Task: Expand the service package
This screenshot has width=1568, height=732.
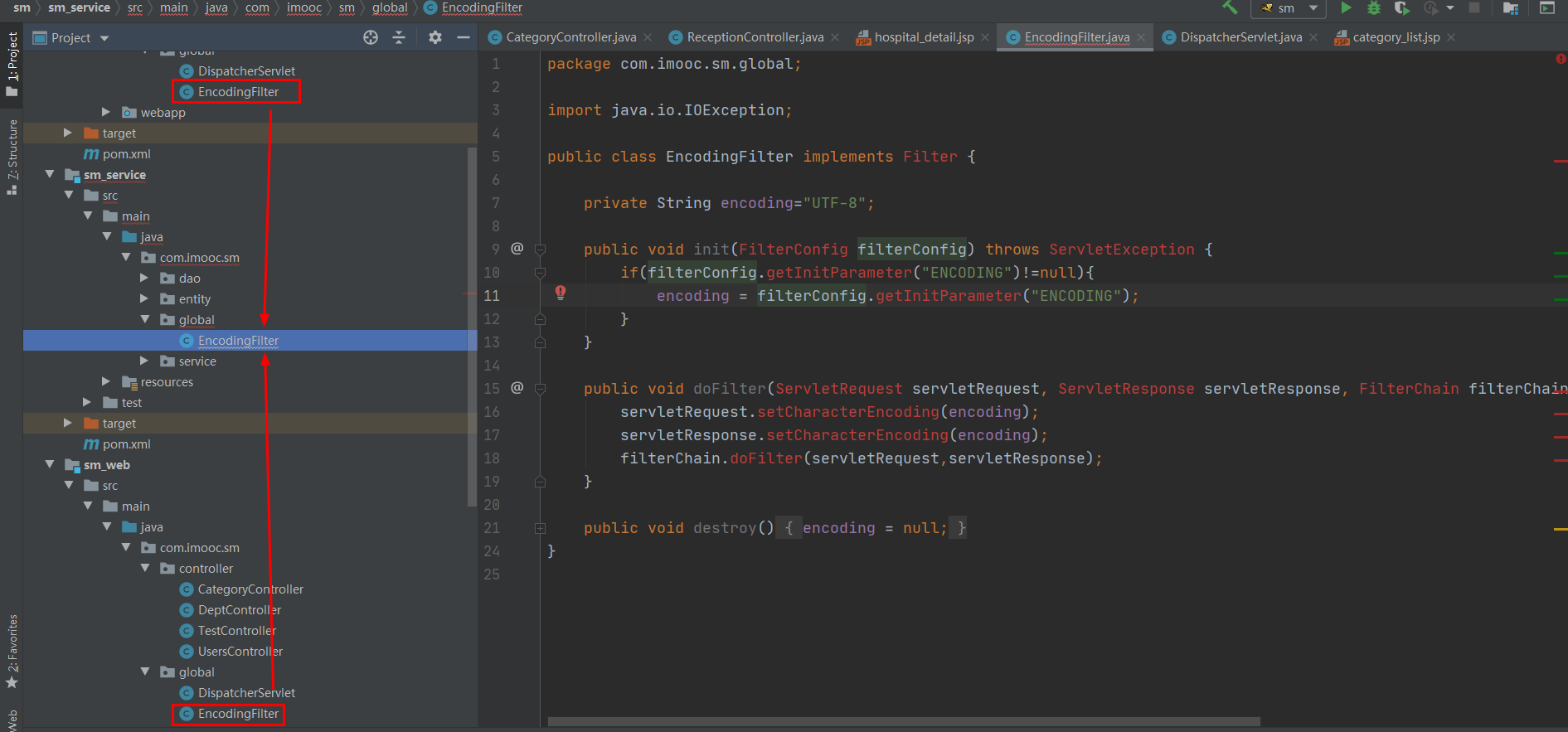Action: pos(144,361)
